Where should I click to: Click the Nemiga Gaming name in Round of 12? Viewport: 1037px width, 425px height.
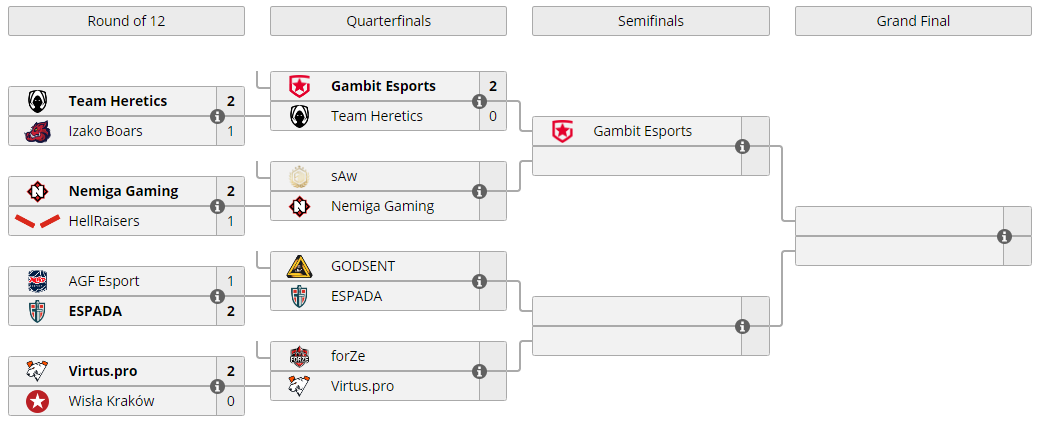click(x=123, y=191)
